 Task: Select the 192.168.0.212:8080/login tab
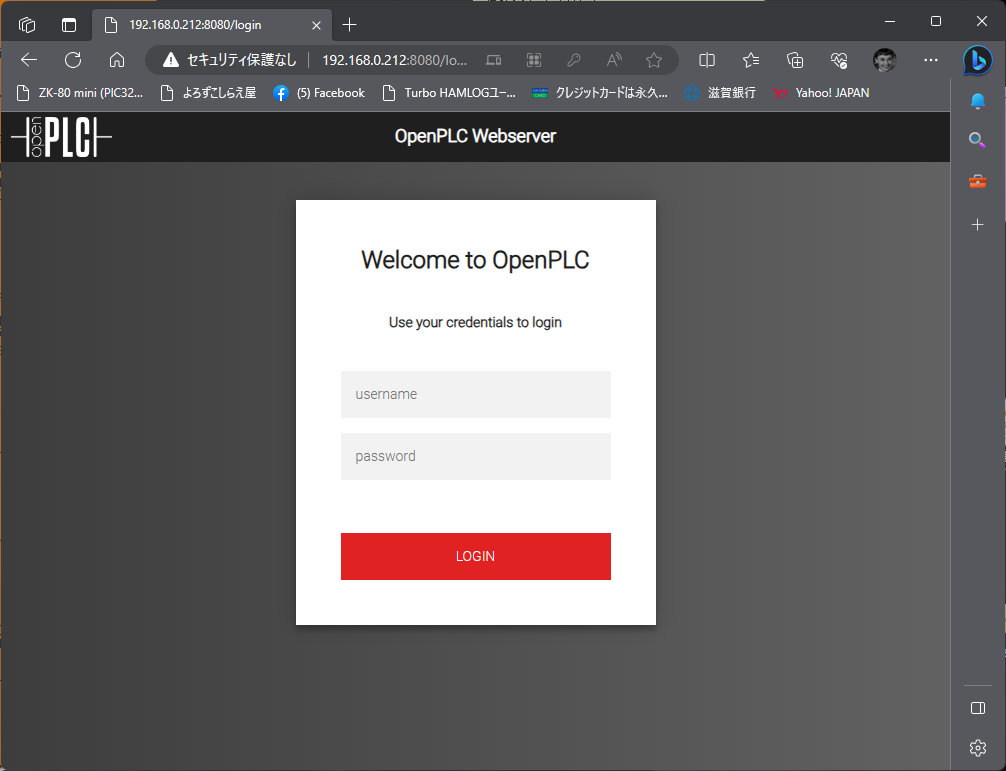click(212, 25)
